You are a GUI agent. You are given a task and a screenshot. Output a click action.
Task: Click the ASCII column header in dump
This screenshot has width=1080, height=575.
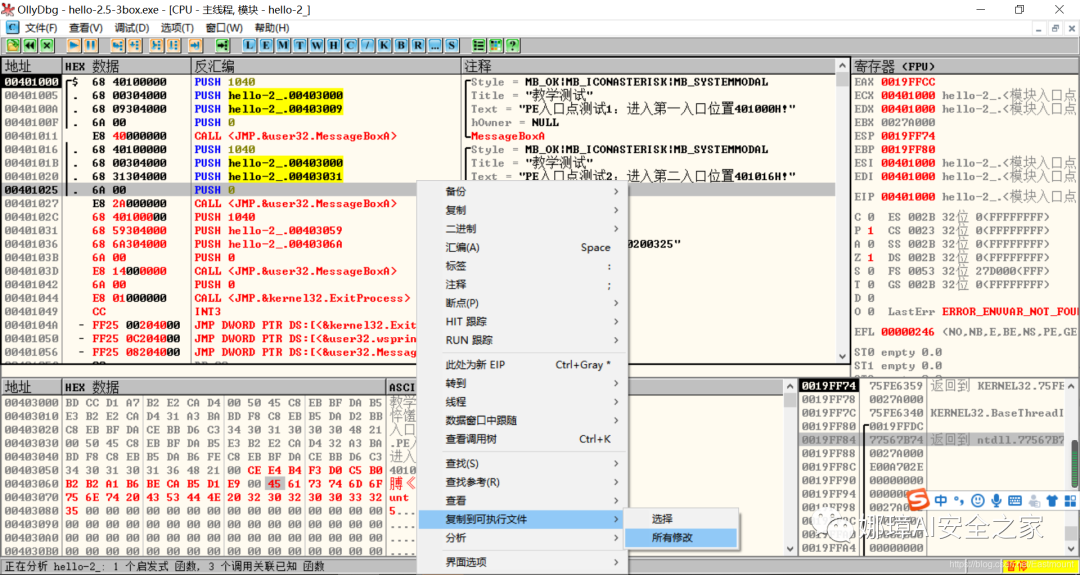tap(401, 386)
